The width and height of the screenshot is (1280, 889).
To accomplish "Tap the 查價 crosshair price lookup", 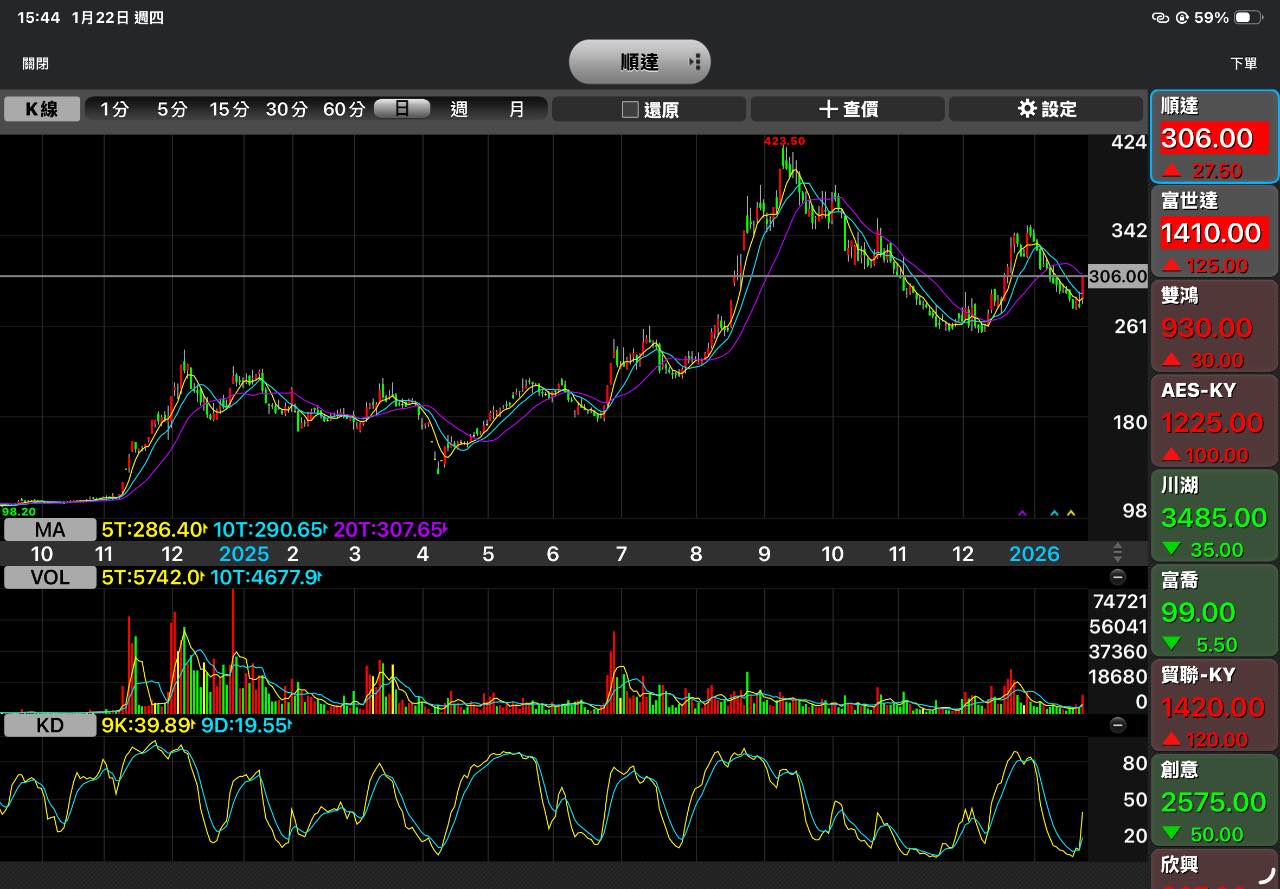I will coord(848,109).
